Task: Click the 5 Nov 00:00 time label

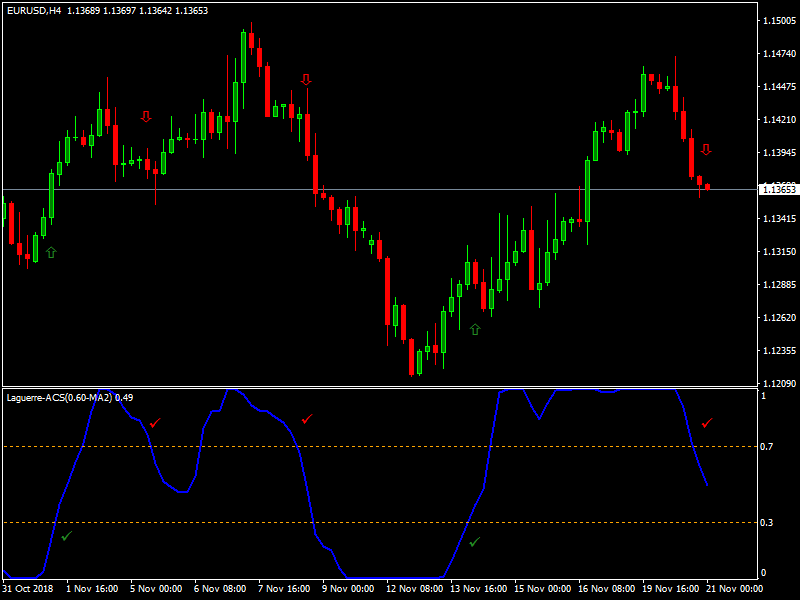Action: [x=156, y=589]
